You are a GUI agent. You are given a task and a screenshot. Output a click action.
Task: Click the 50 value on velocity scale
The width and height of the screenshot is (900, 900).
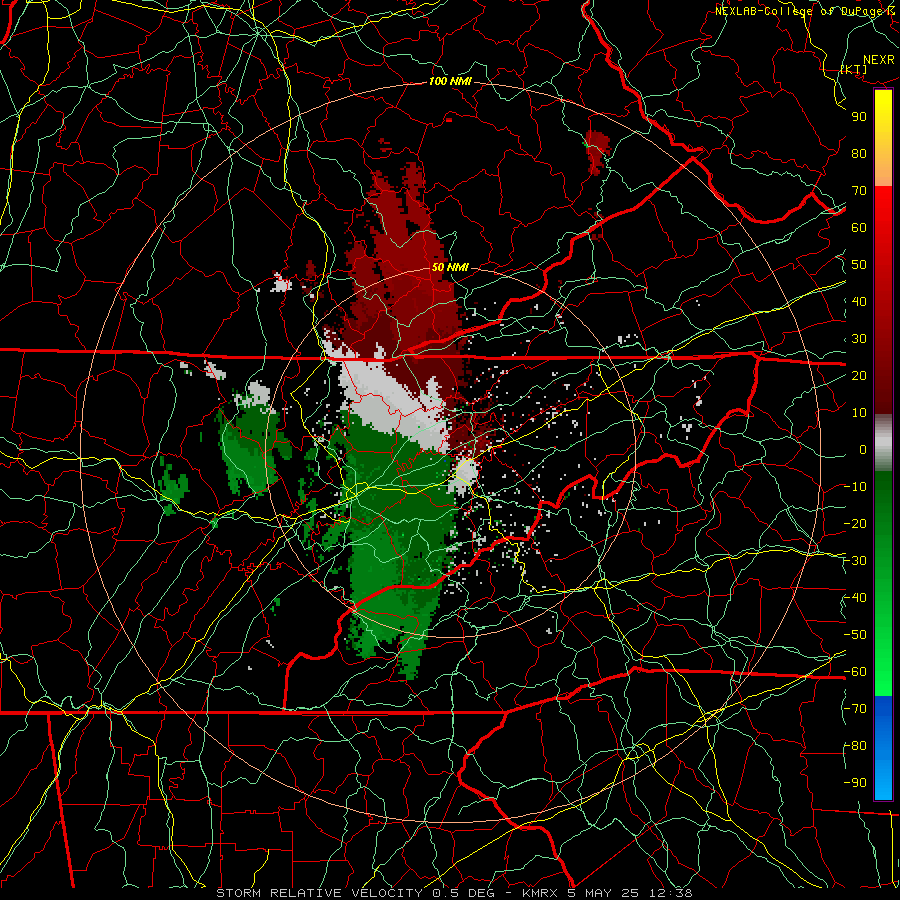tap(859, 265)
